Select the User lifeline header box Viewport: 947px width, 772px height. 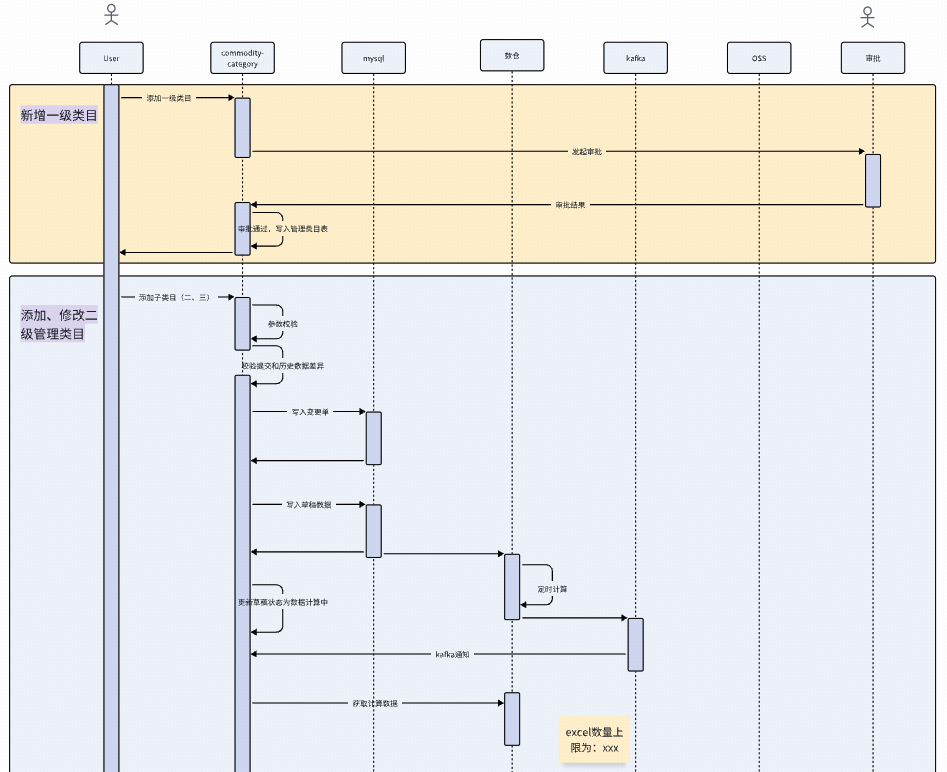(x=111, y=58)
